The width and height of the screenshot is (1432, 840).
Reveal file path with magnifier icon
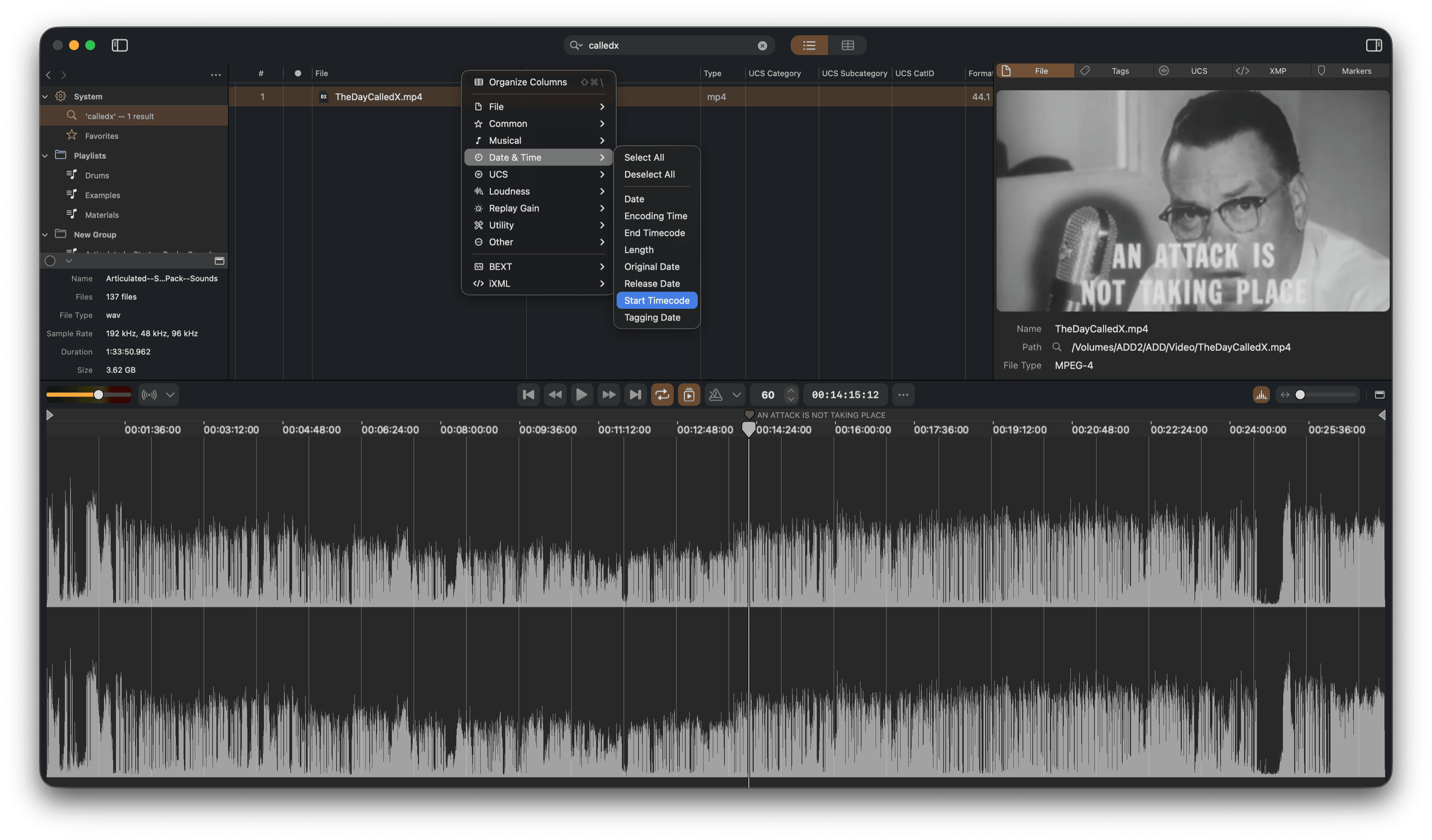point(1057,347)
